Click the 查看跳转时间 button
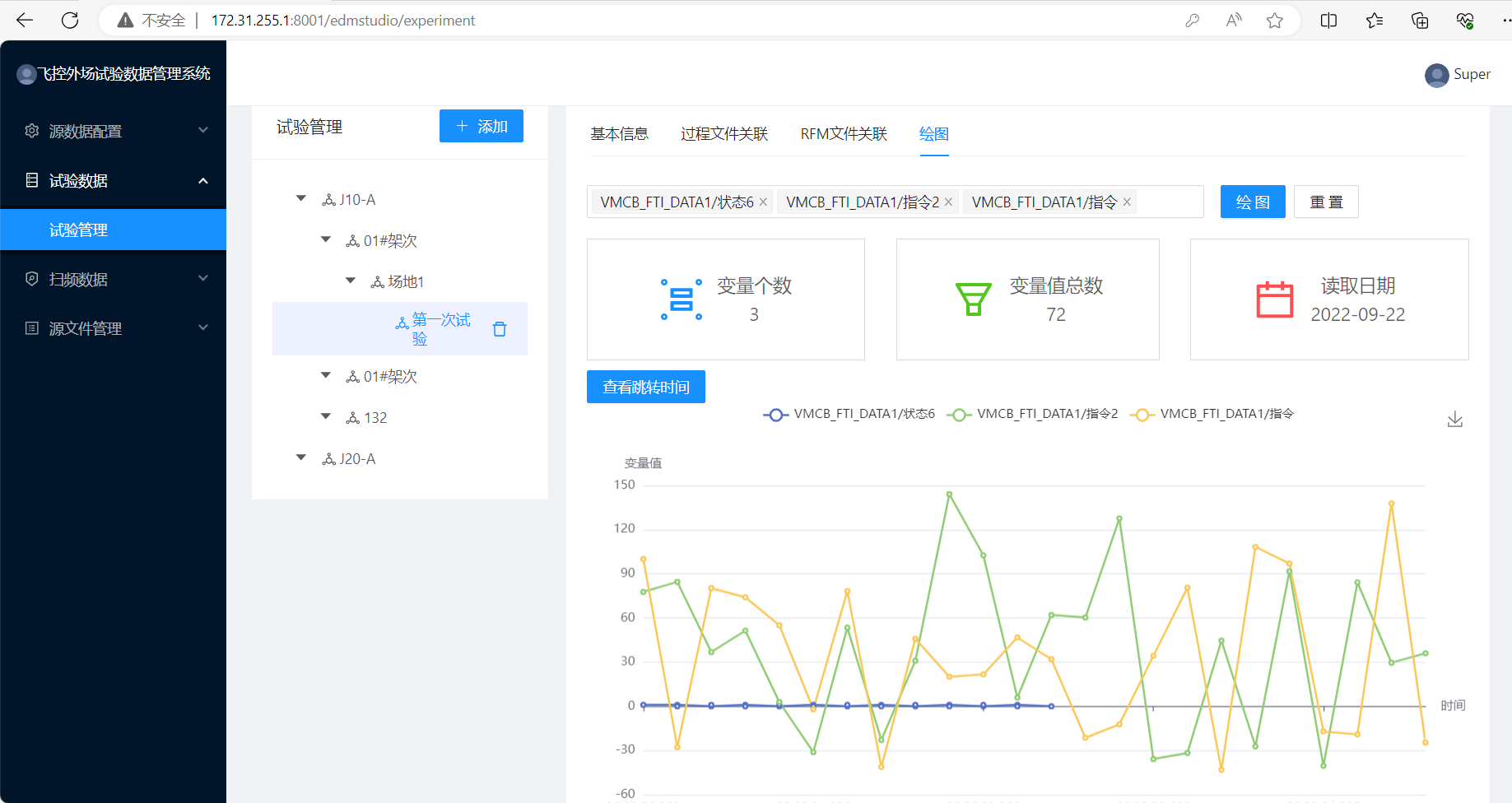The width and height of the screenshot is (1512, 803). [x=646, y=387]
